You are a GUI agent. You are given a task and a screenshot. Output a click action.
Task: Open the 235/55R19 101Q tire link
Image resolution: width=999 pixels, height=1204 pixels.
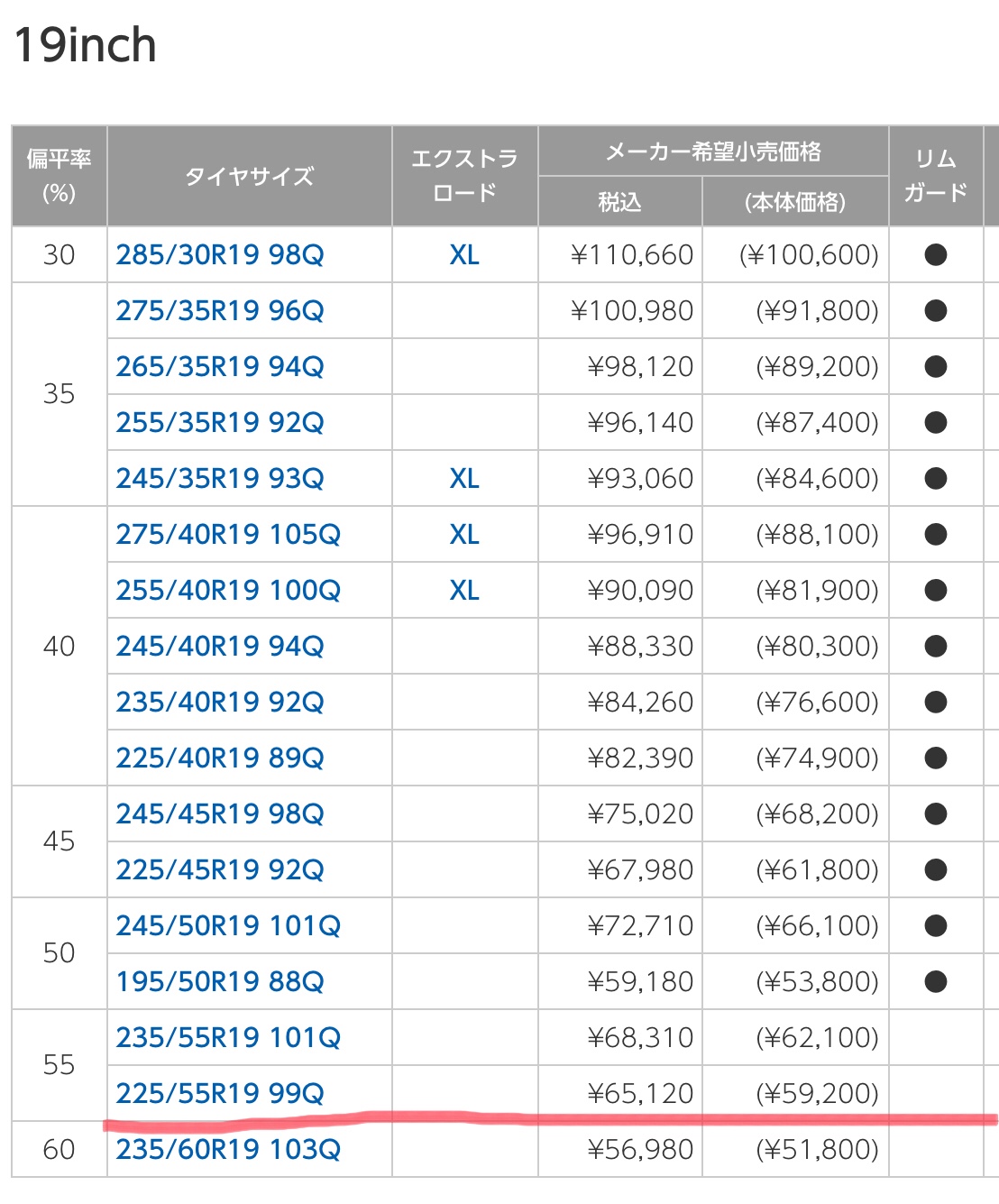227,1038
